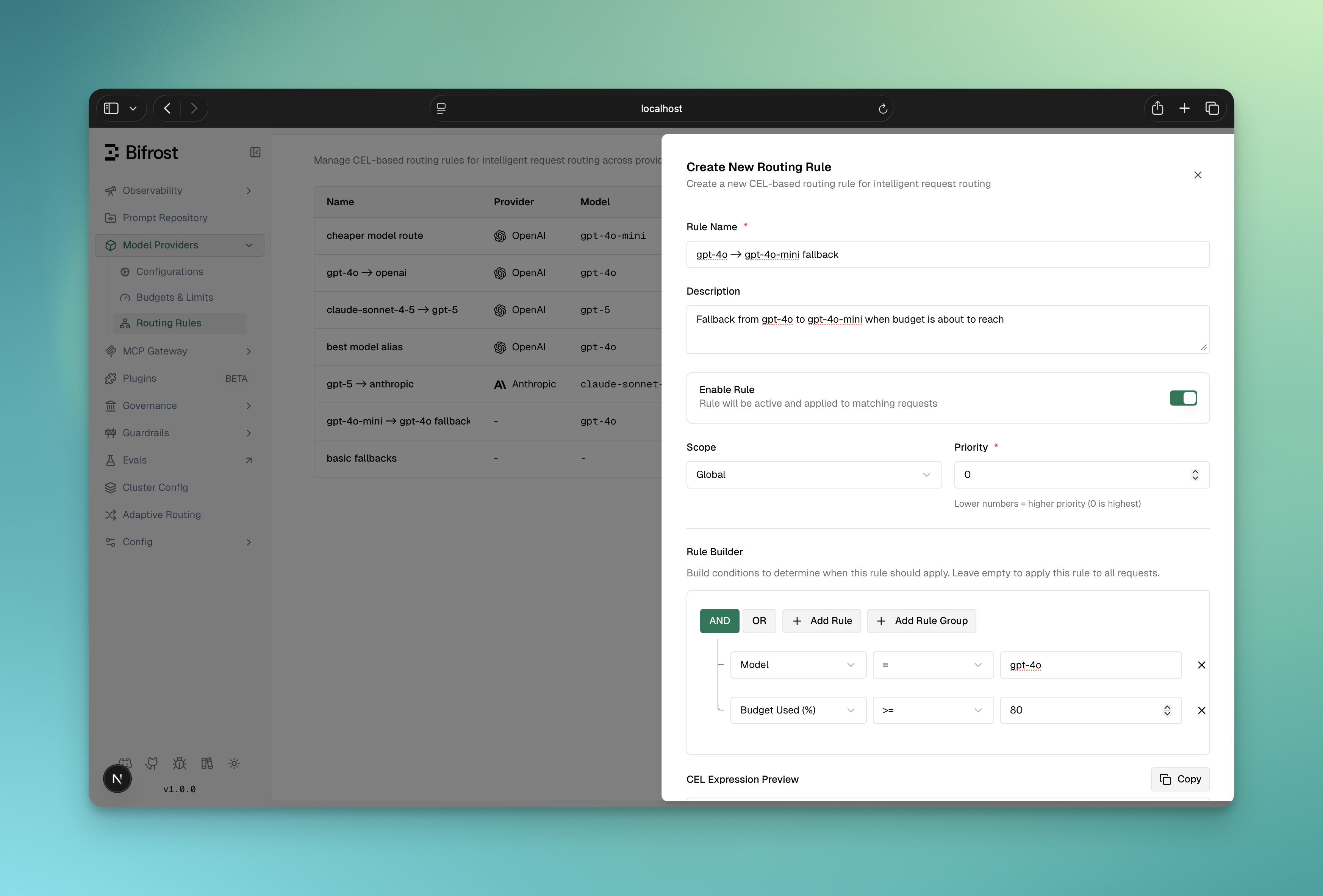This screenshot has height=896, width=1323.
Task: Open the Safari share icon
Action: pyautogui.click(x=1157, y=108)
